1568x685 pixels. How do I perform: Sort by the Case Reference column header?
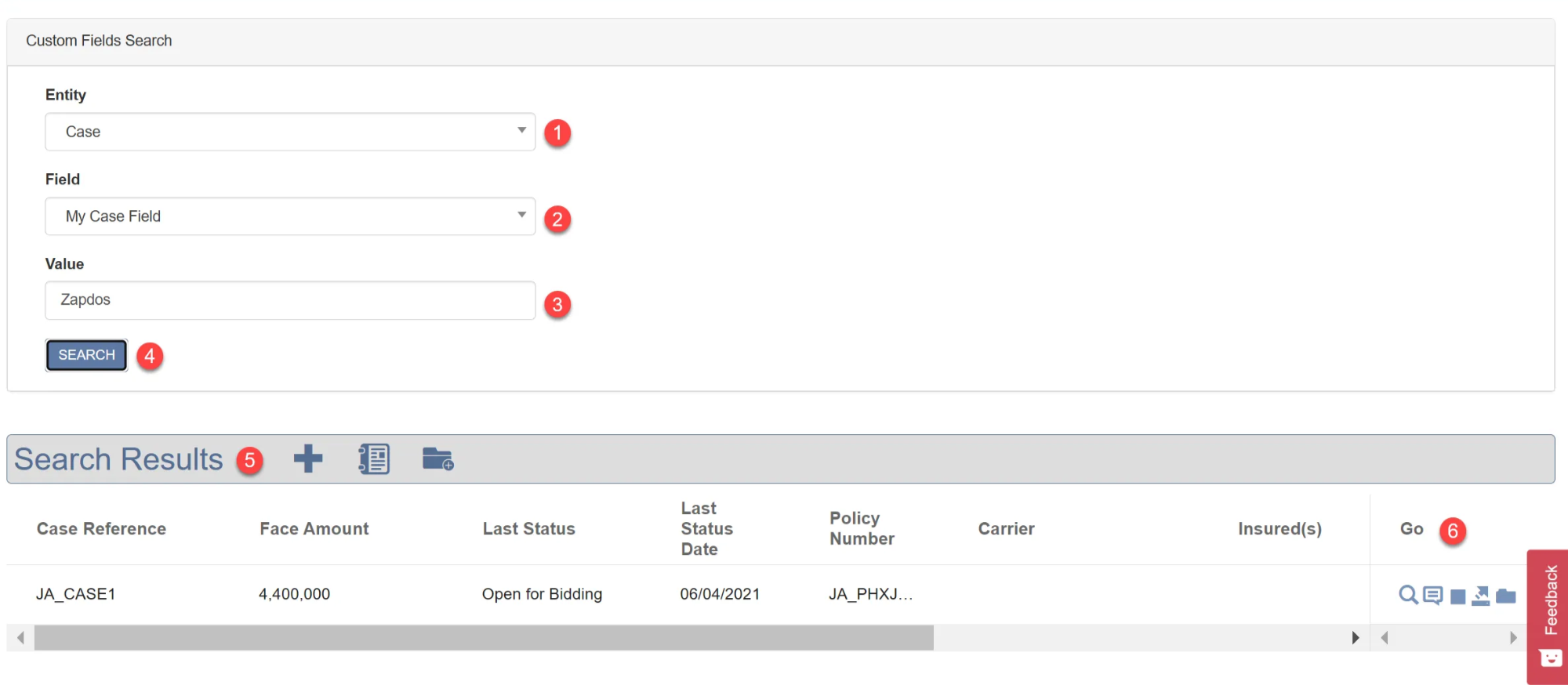101,529
